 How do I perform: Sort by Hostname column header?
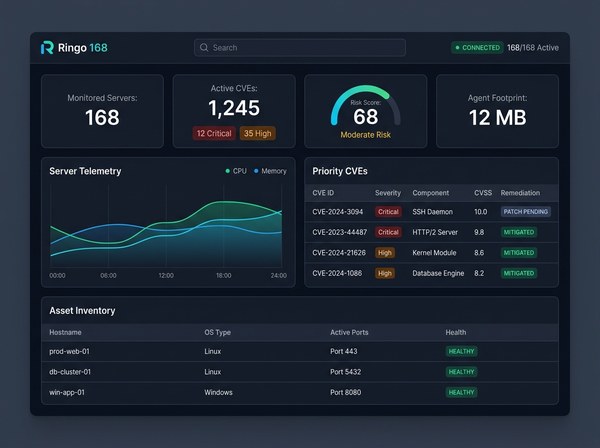pos(65,332)
